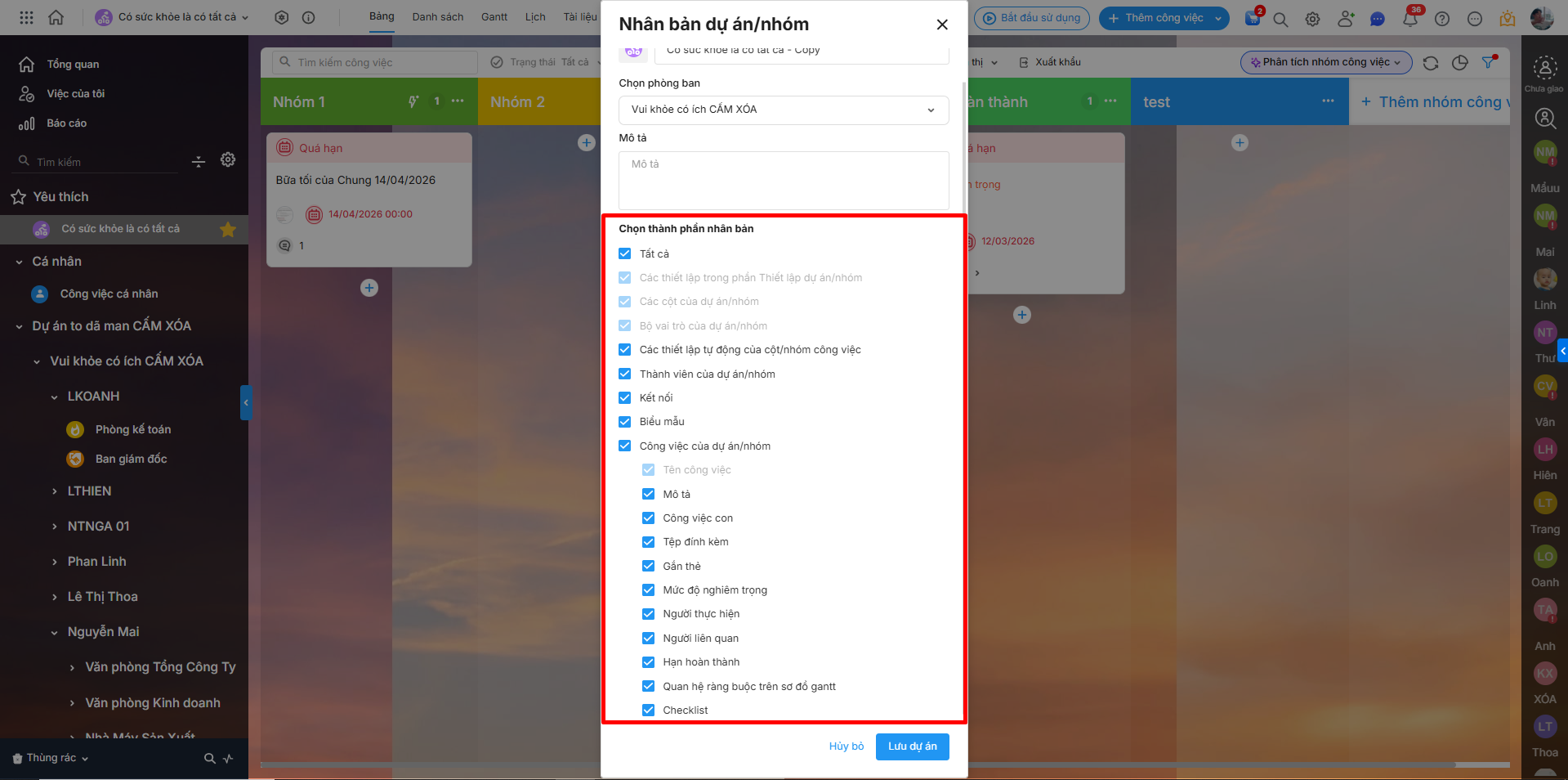Image resolution: width=1568 pixels, height=780 pixels.
Task: Switch to the Danh sách tab
Action: tap(438, 17)
